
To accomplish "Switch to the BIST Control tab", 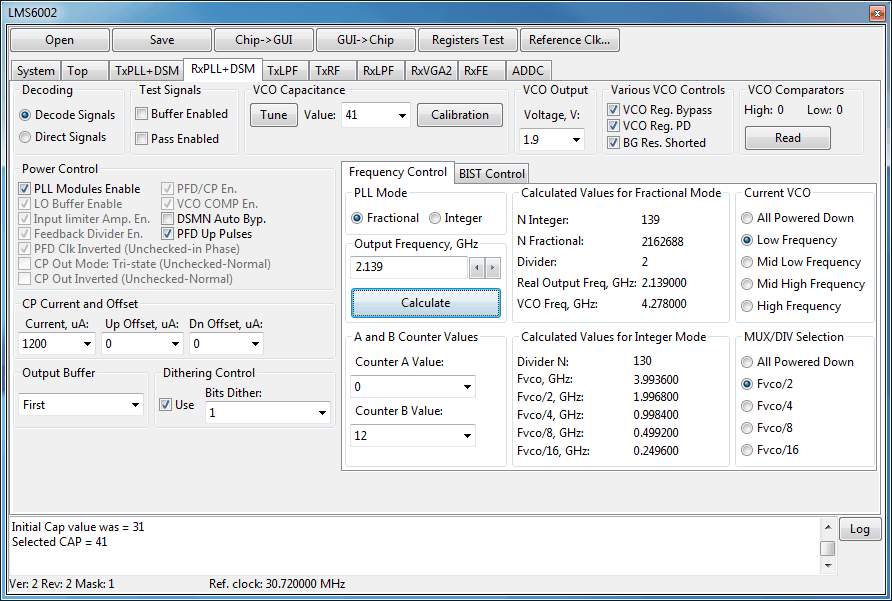I will pyautogui.click(x=491, y=174).
